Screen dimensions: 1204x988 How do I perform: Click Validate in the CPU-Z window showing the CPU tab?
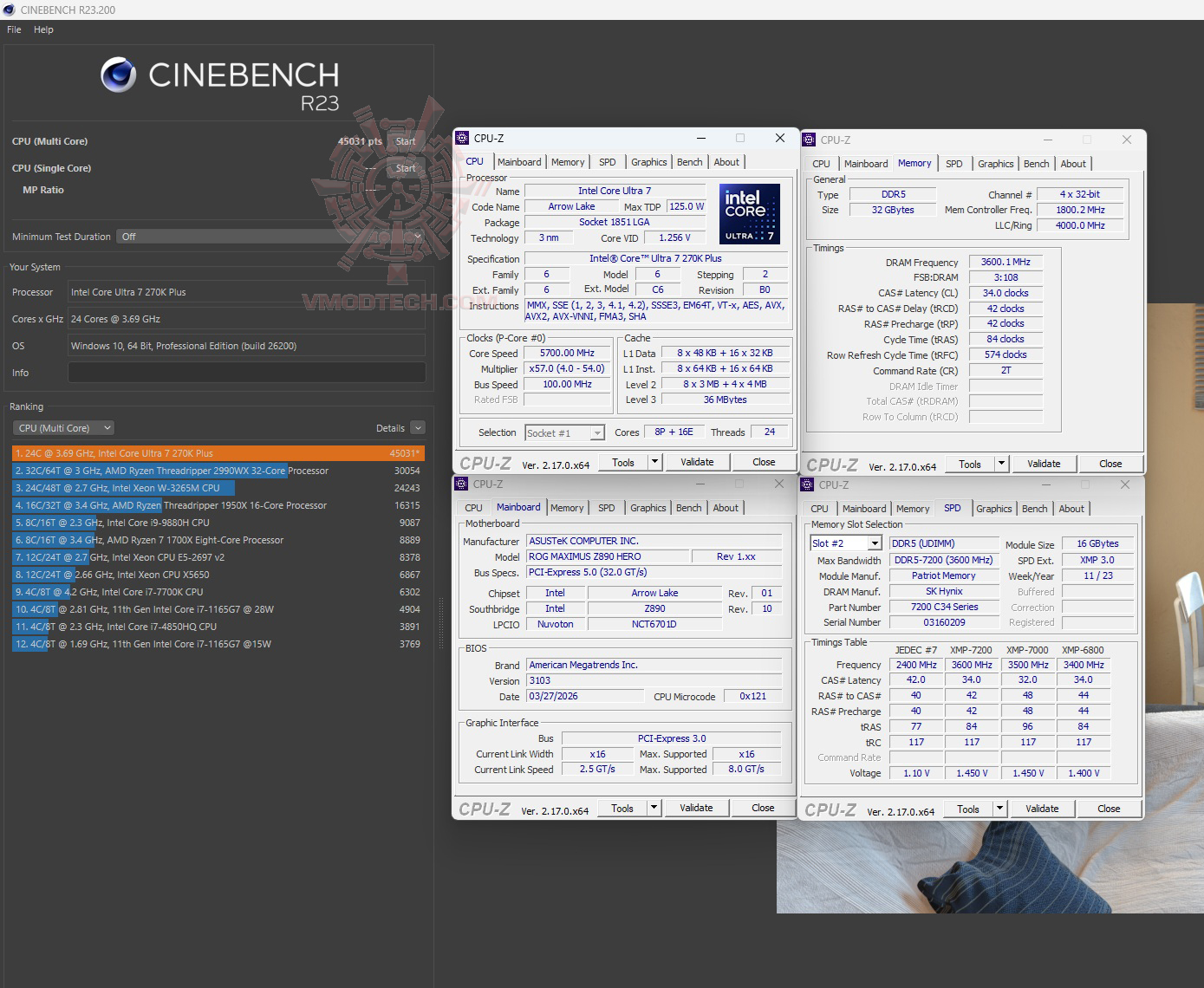(697, 463)
